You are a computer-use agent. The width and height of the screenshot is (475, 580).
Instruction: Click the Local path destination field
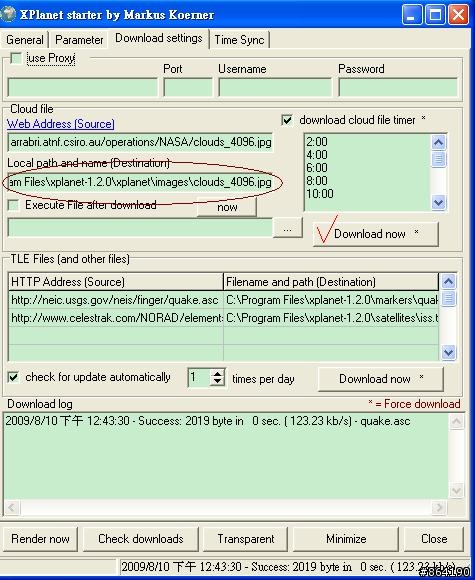tap(140, 182)
